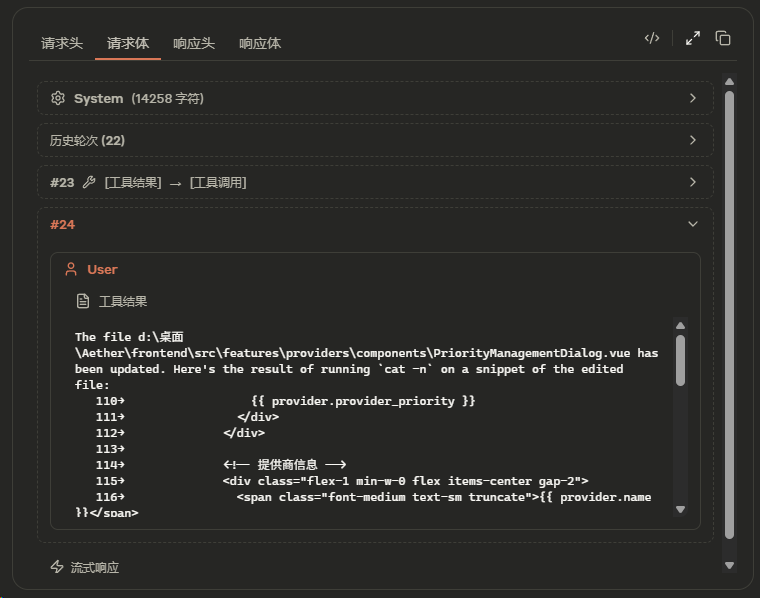Click the 工具结果 document icon
The width and height of the screenshot is (760, 598).
pyautogui.click(x=83, y=301)
